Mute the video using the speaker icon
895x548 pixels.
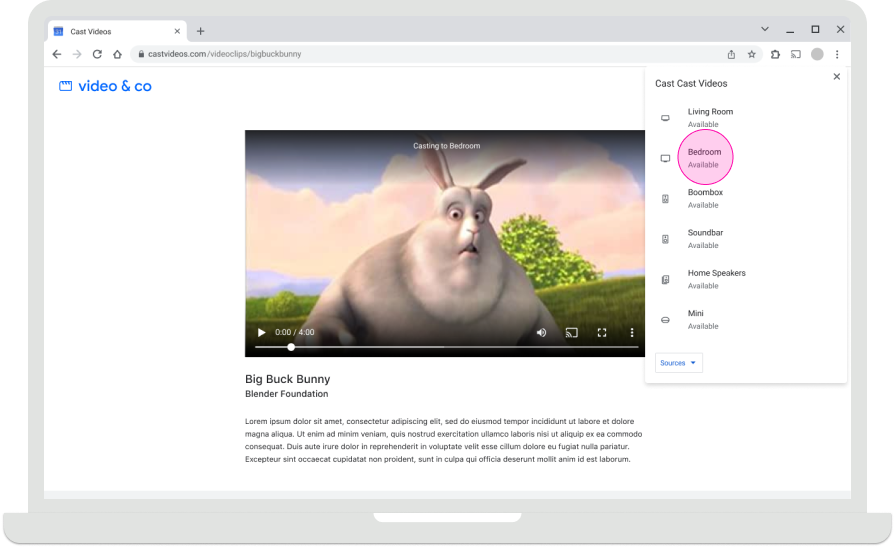pyautogui.click(x=541, y=333)
